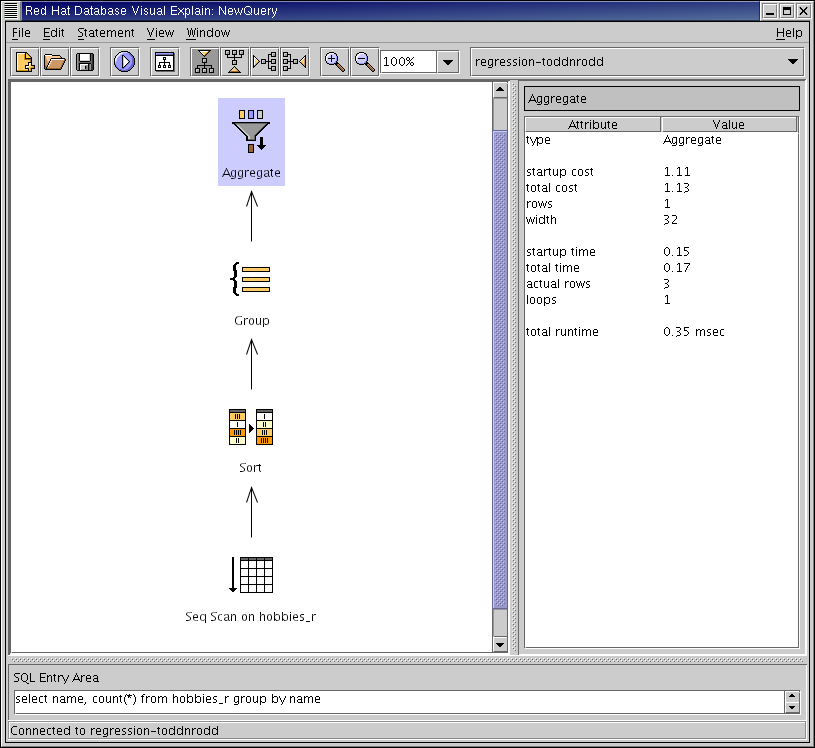Zoom in with the magnifier plus icon
The height and width of the screenshot is (748, 815).
335,62
